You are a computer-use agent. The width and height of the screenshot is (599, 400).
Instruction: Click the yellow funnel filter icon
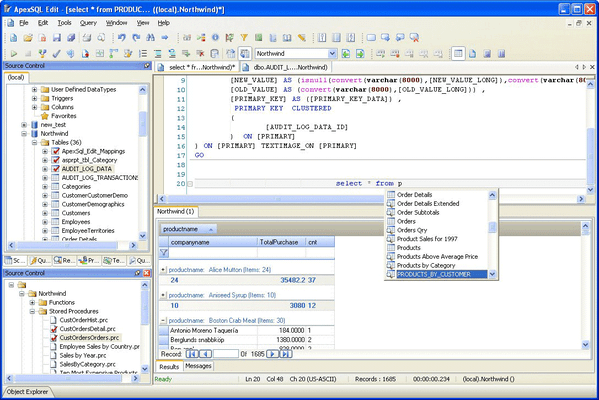[244, 37]
